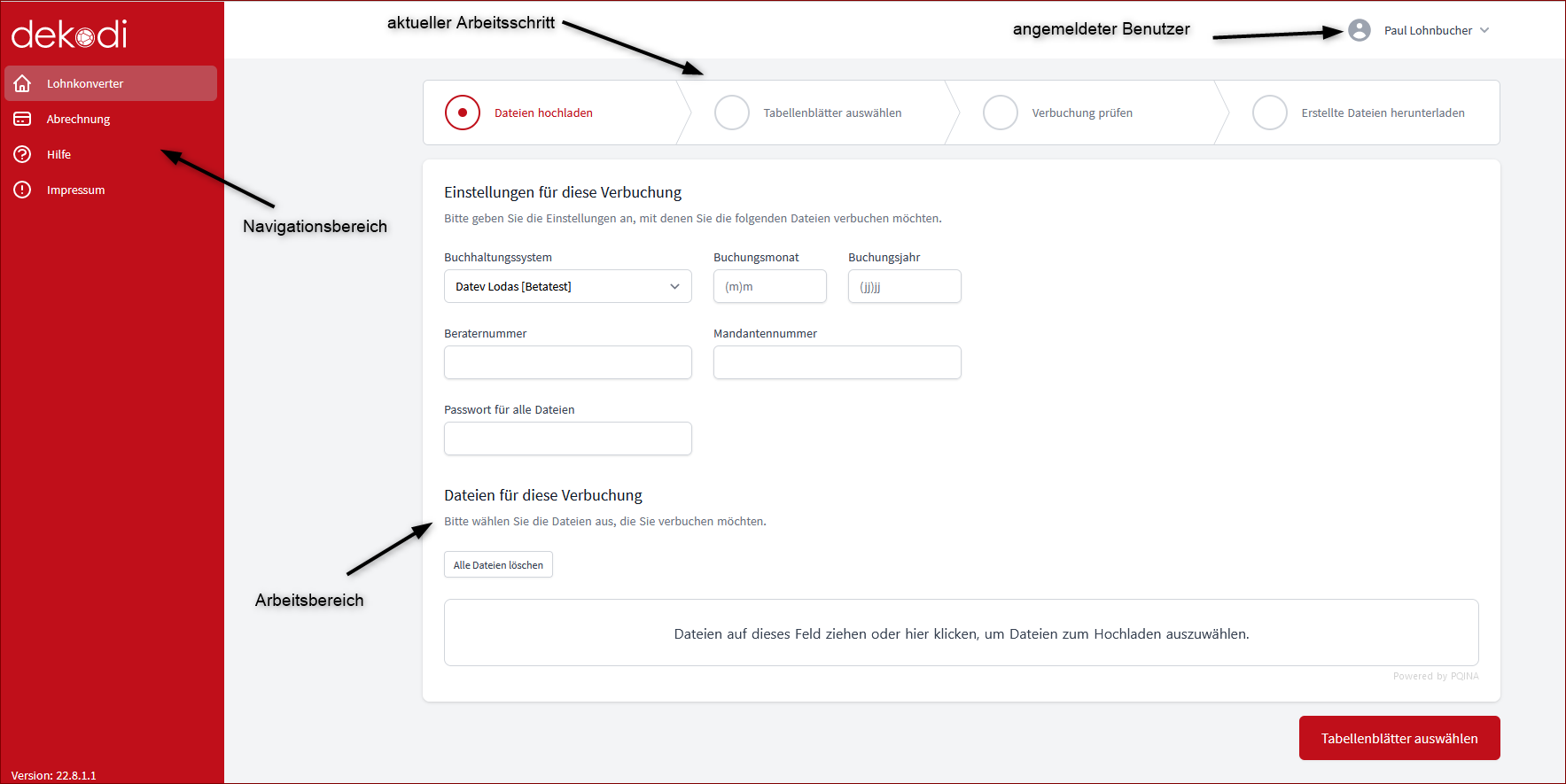
Task: Click the dekodi logo
Action: [x=69, y=35]
